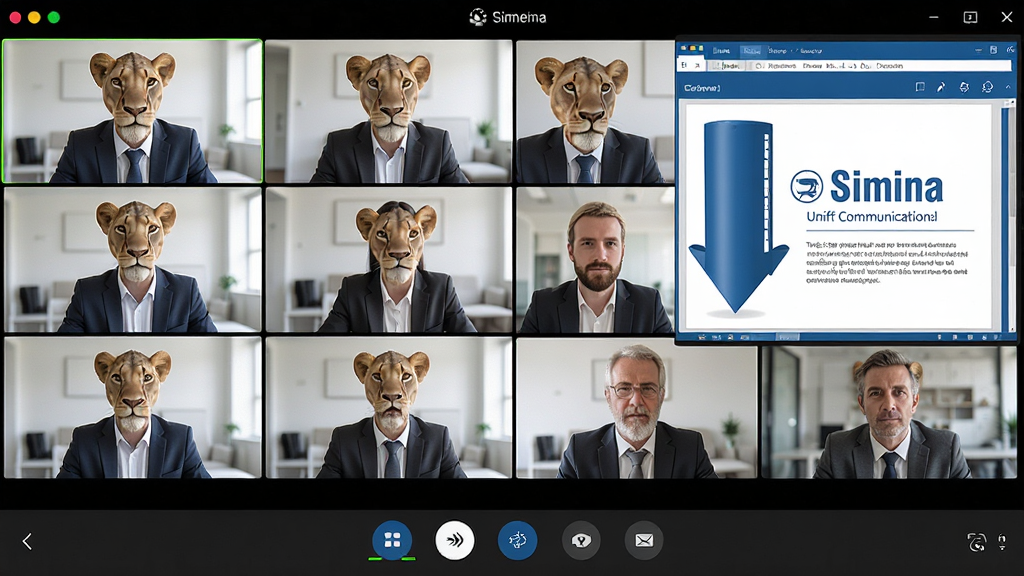This screenshot has width=1024, height=576.
Task: Click the white double-chevron forward button
Action: click(455, 540)
